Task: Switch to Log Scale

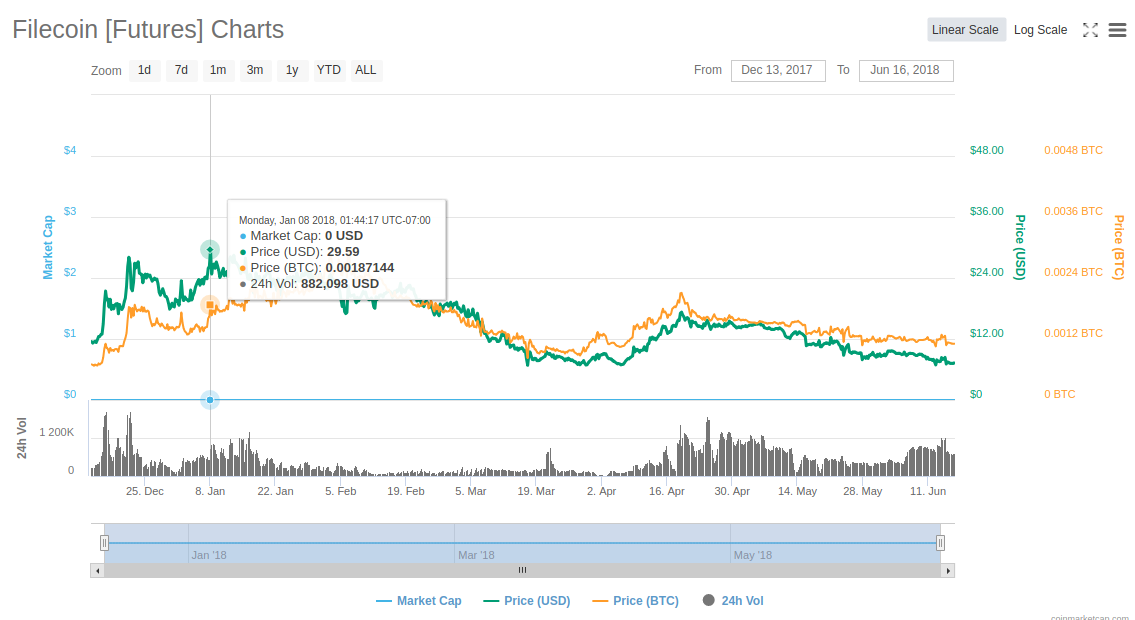Action: coord(1040,30)
